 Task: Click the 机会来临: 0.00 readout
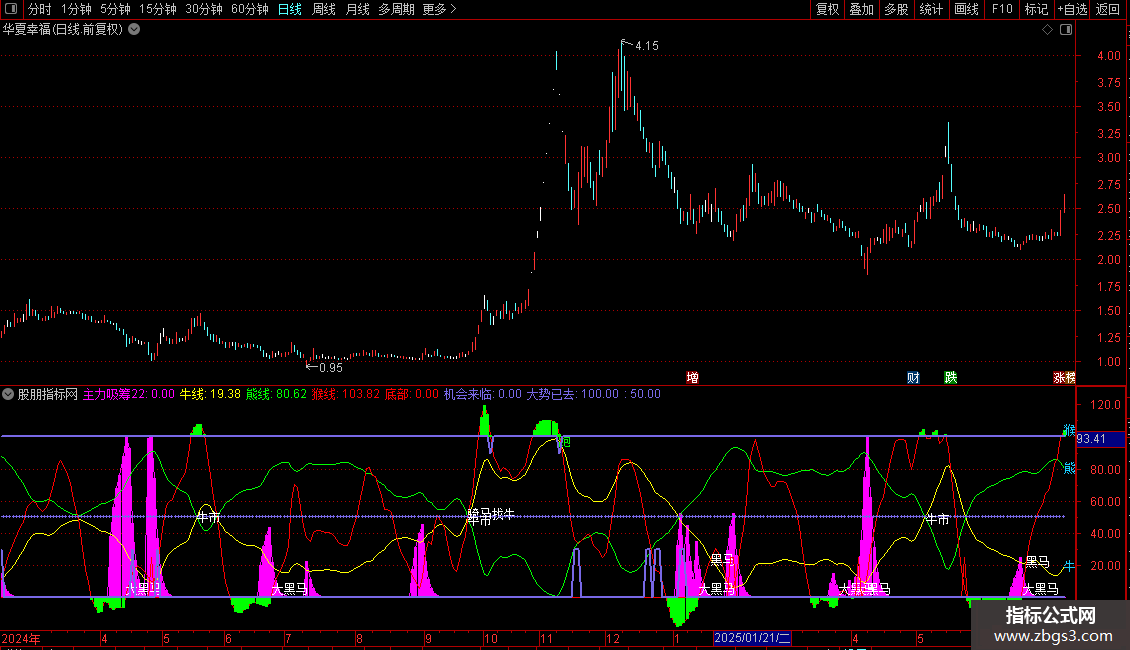point(483,394)
